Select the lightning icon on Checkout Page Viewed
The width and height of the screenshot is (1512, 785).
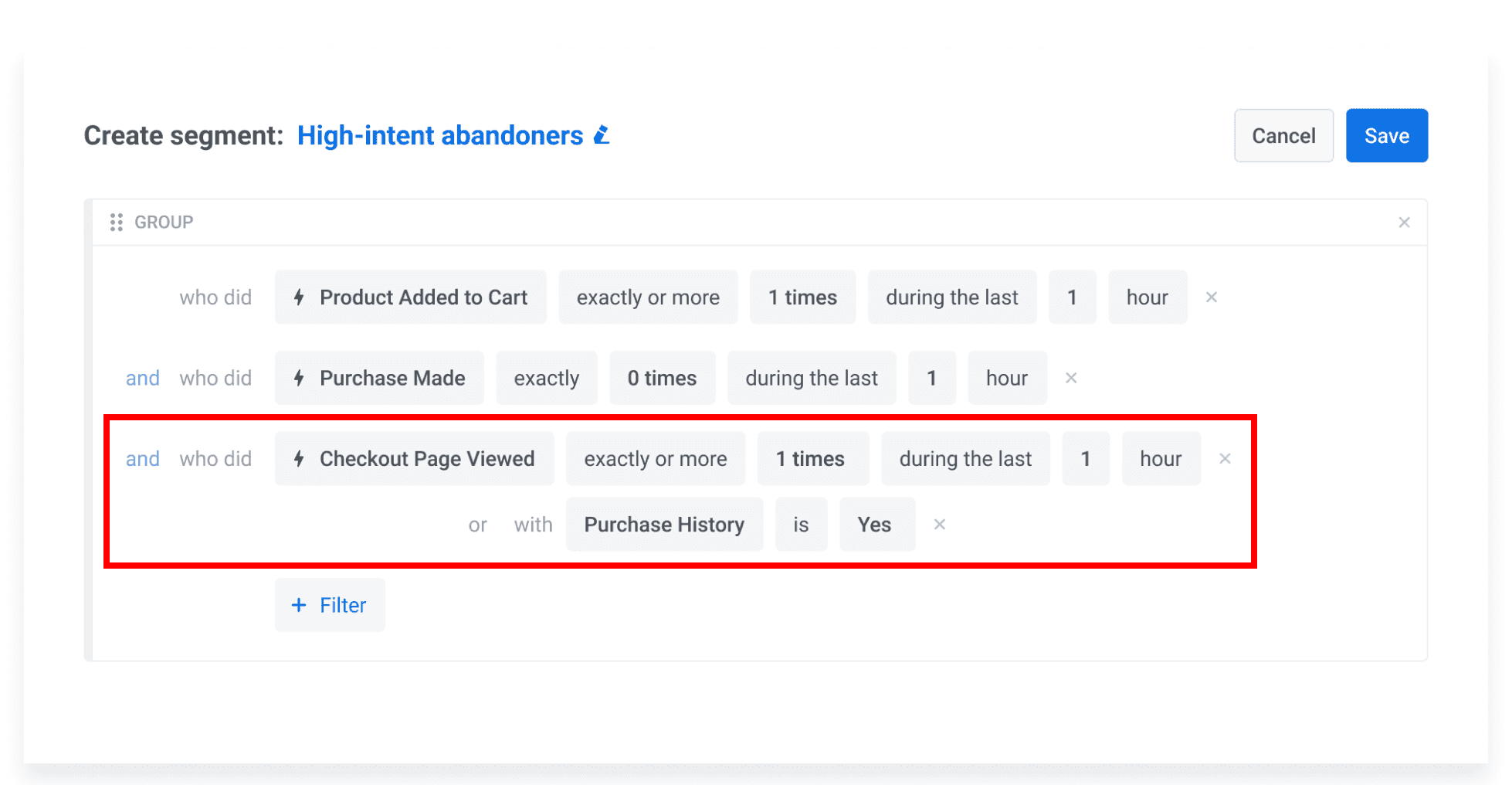point(300,458)
